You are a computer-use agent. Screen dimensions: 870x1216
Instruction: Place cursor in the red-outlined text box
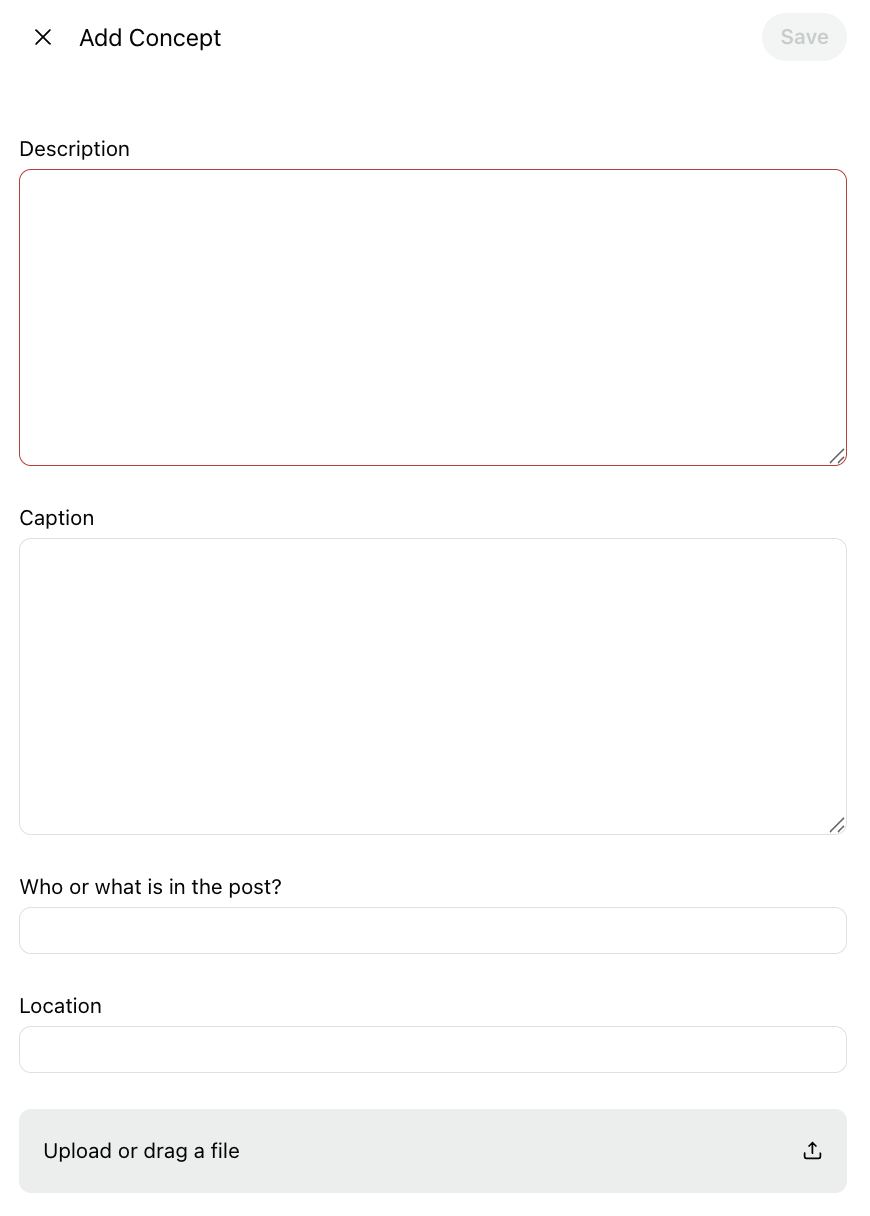(433, 317)
